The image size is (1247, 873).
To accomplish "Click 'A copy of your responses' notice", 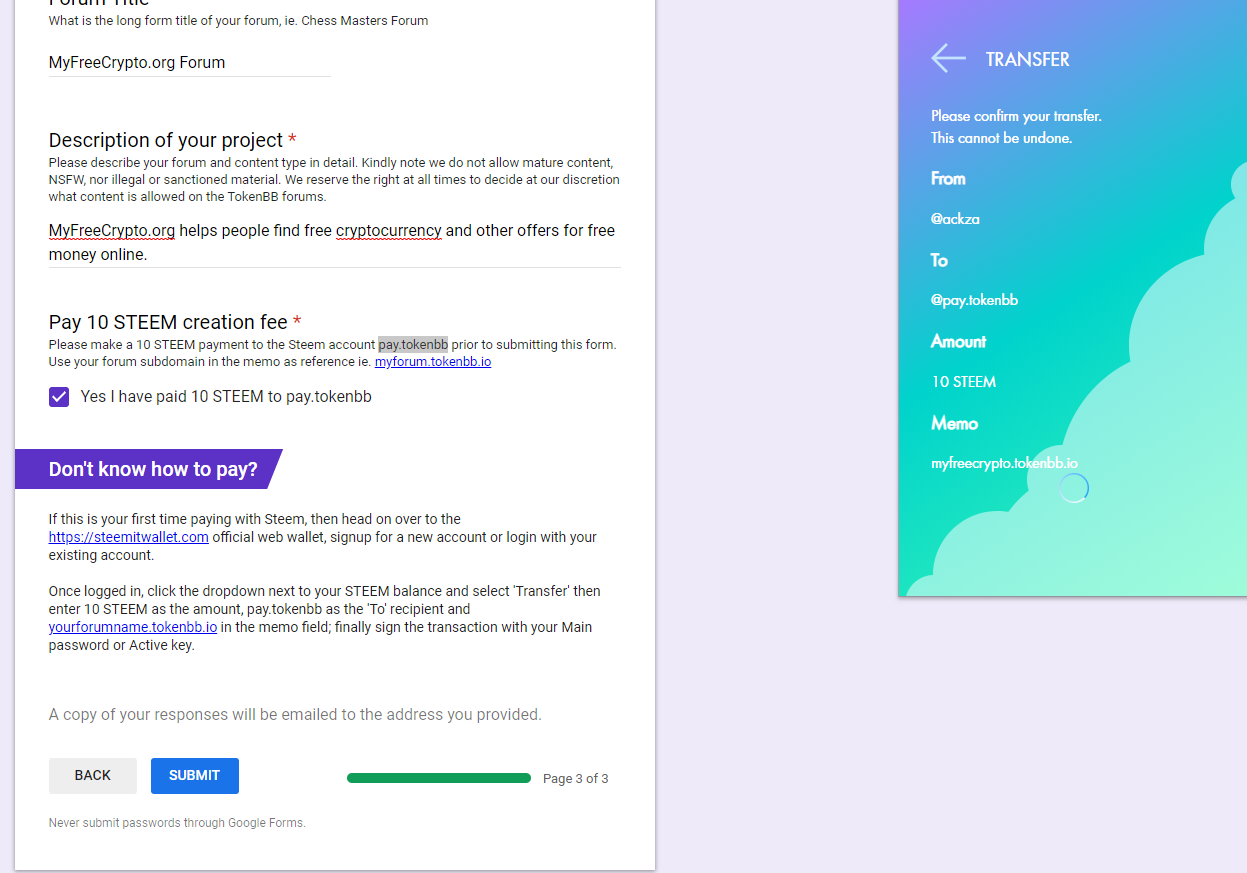I will pos(295,714).
